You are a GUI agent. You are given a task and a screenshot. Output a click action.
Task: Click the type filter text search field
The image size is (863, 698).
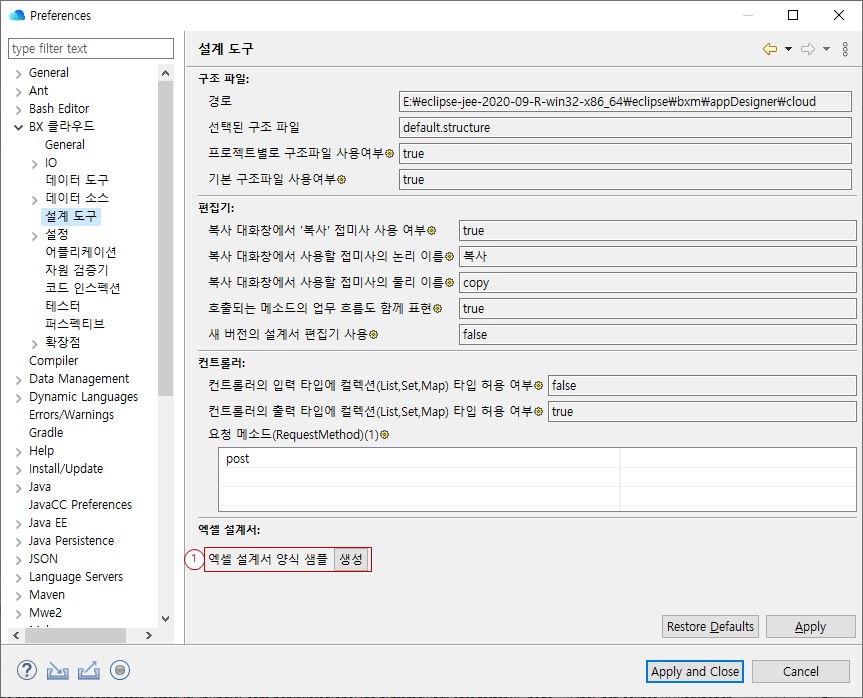coord(90,49)
